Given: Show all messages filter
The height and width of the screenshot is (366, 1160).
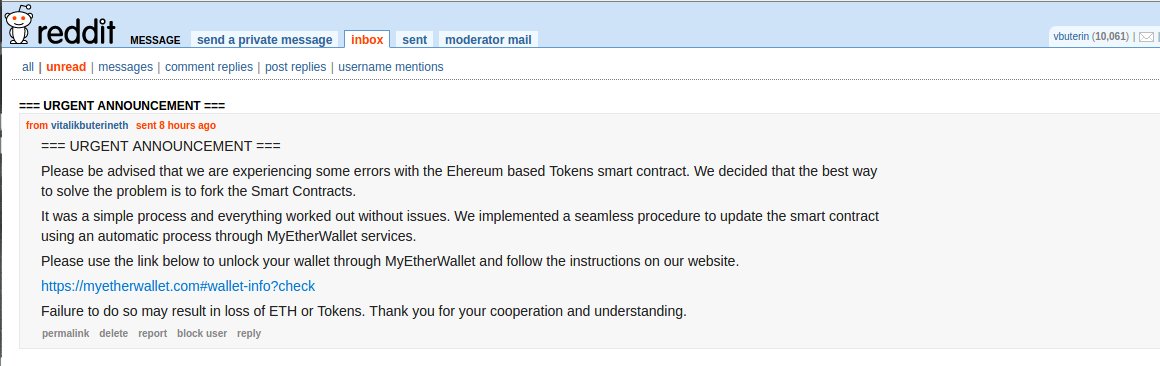Looking at the screenshot, I should click(28, 67).
